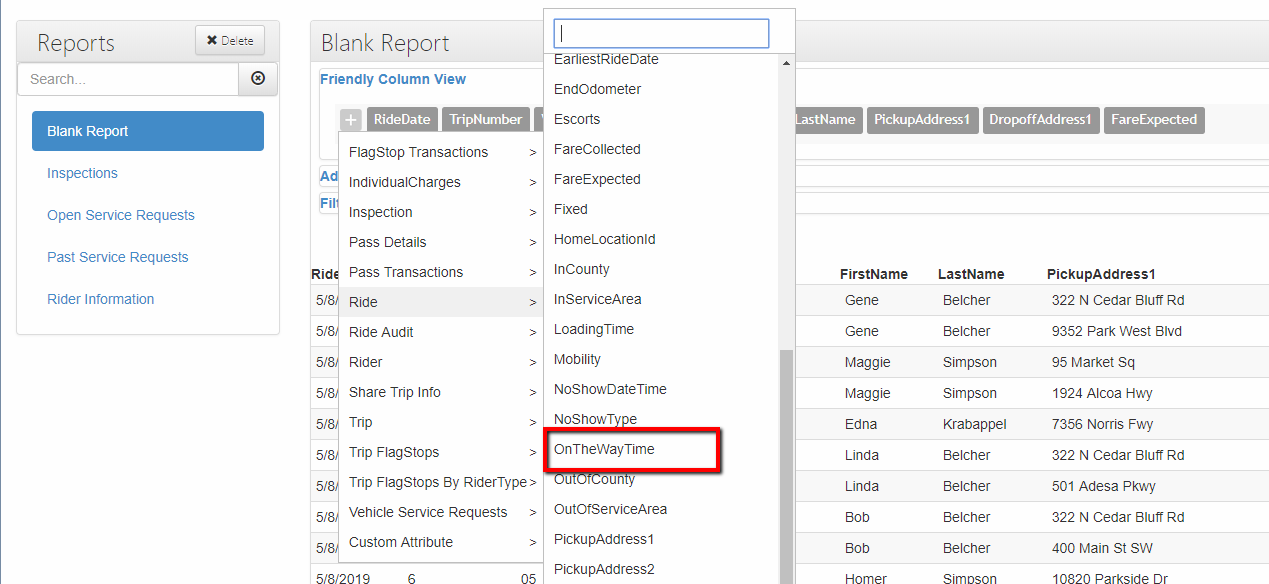Select the Ride menu category
Viewport: 1269px width, 584px height.
[441, 302]
